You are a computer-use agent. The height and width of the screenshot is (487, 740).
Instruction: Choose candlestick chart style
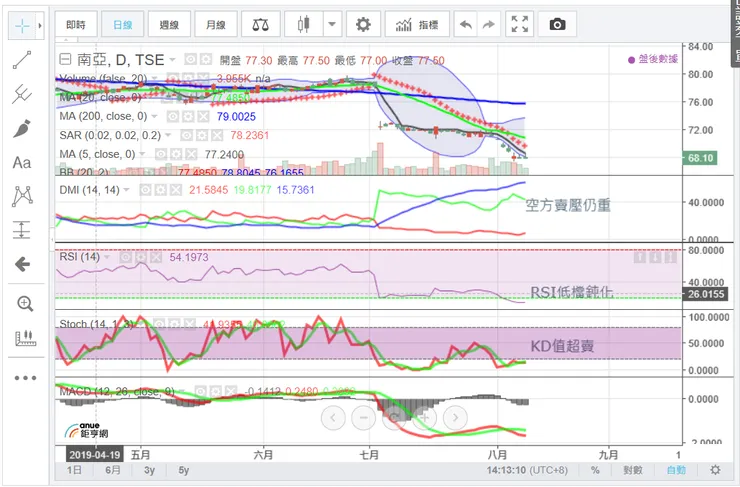click(x=304, y=24)
